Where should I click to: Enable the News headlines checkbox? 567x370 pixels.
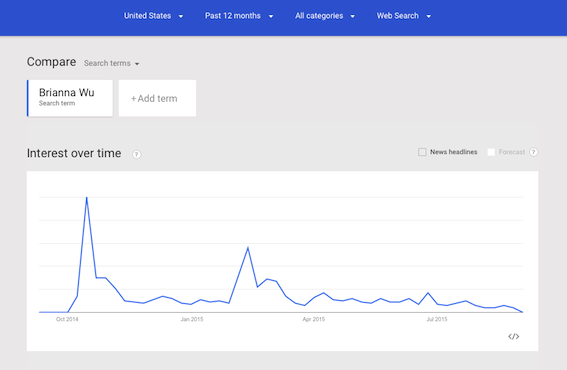[x=422, y=152]
